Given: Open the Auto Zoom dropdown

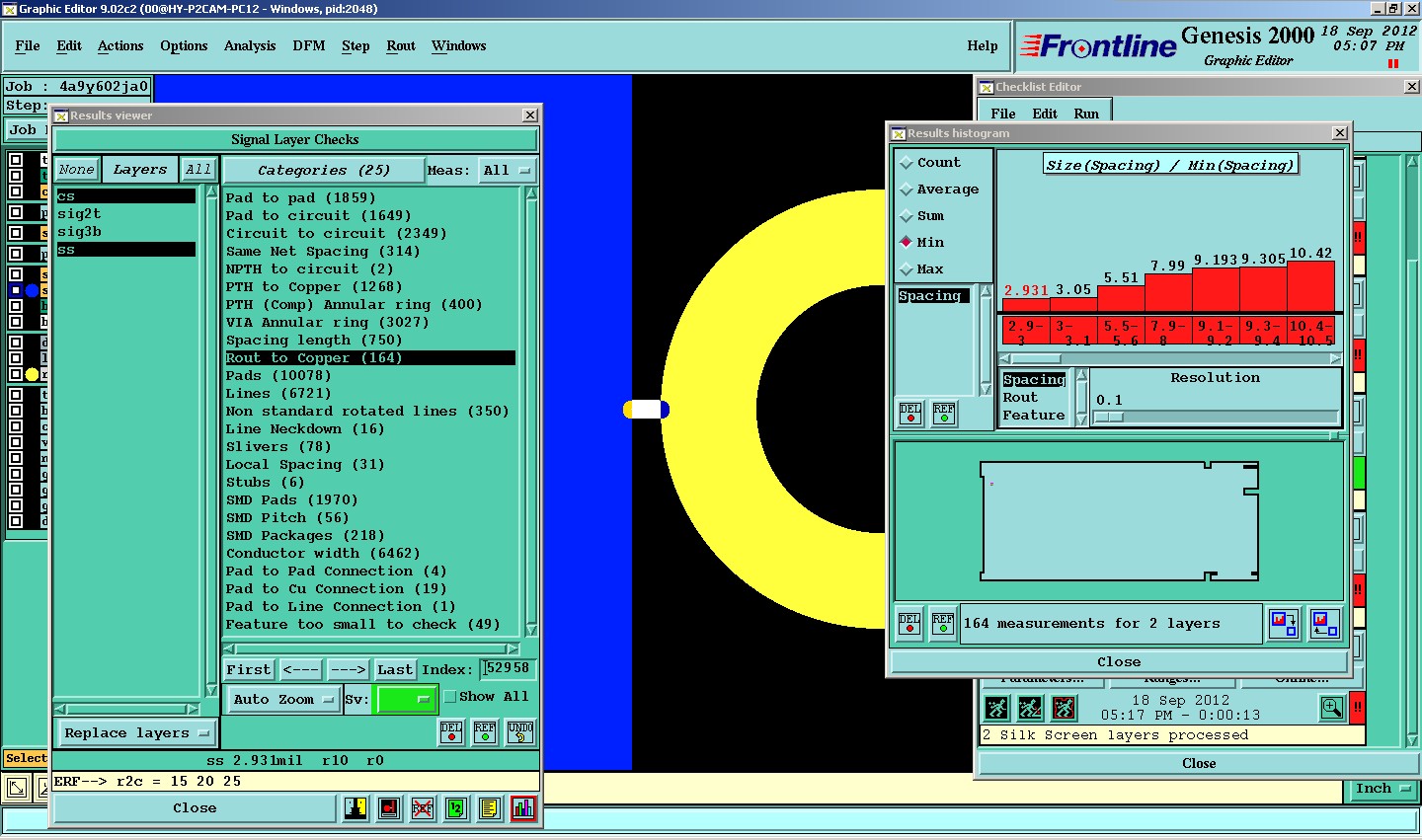Looking at the screenshot, I should click(x=284, y=699).
